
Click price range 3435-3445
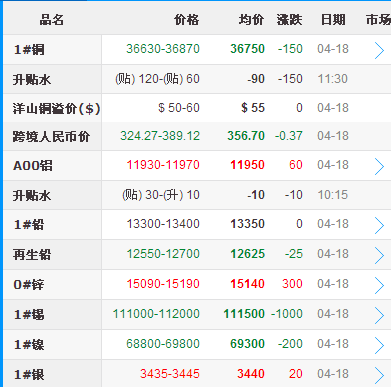[x=170, y=374]
